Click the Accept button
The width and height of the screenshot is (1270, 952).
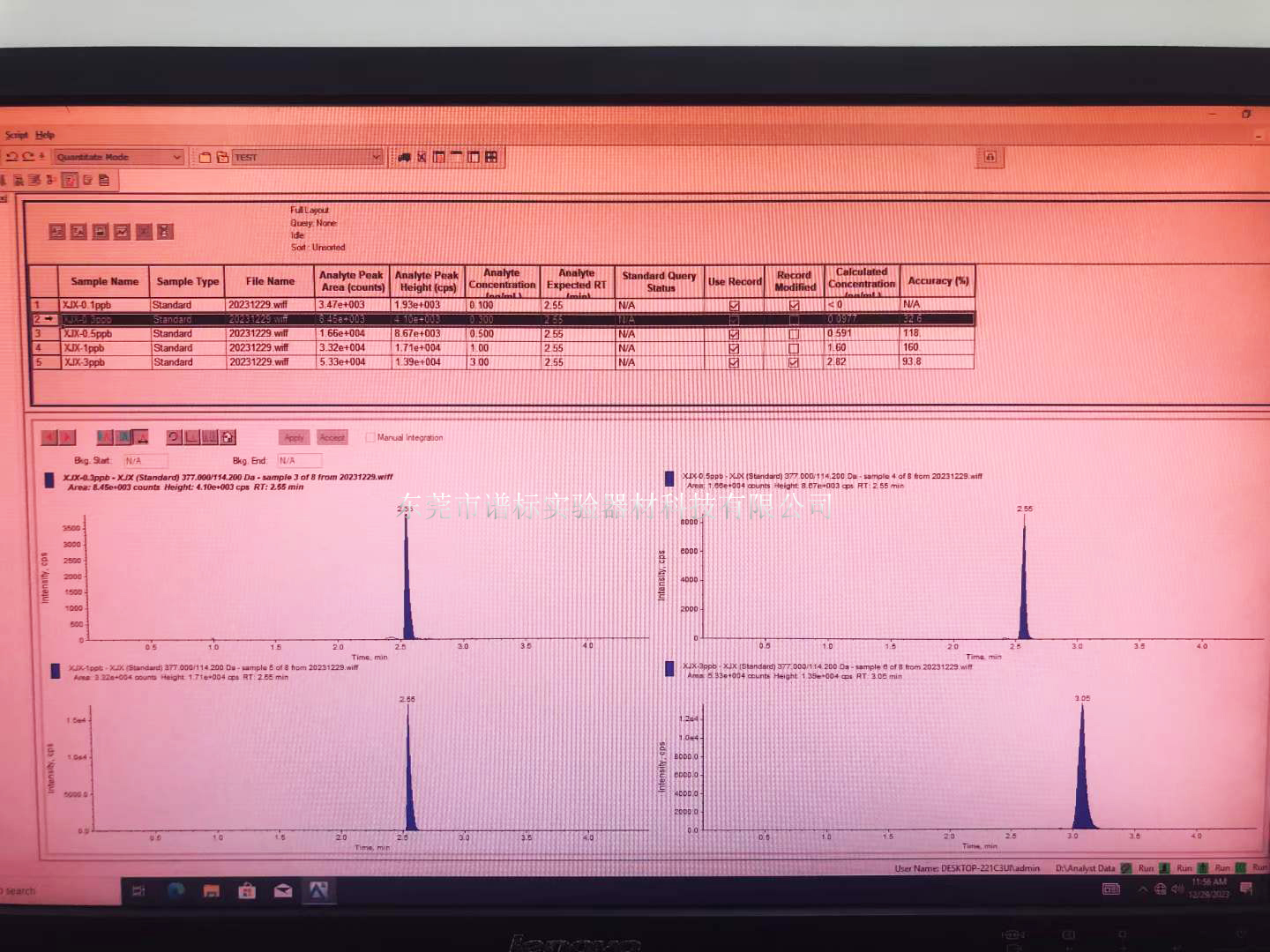(x=332, y=437)
